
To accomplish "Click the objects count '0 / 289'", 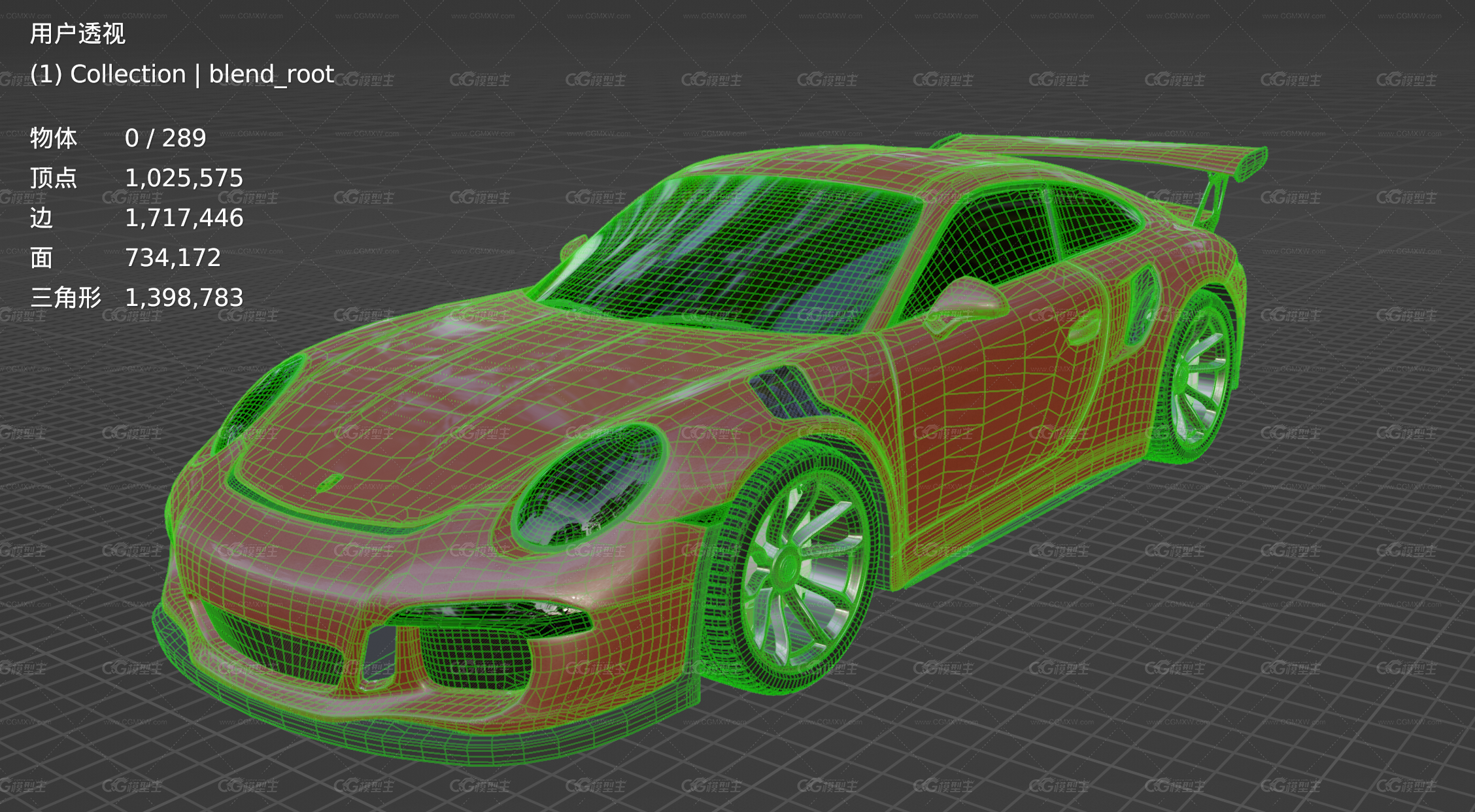I will click(x=165, y=138).
